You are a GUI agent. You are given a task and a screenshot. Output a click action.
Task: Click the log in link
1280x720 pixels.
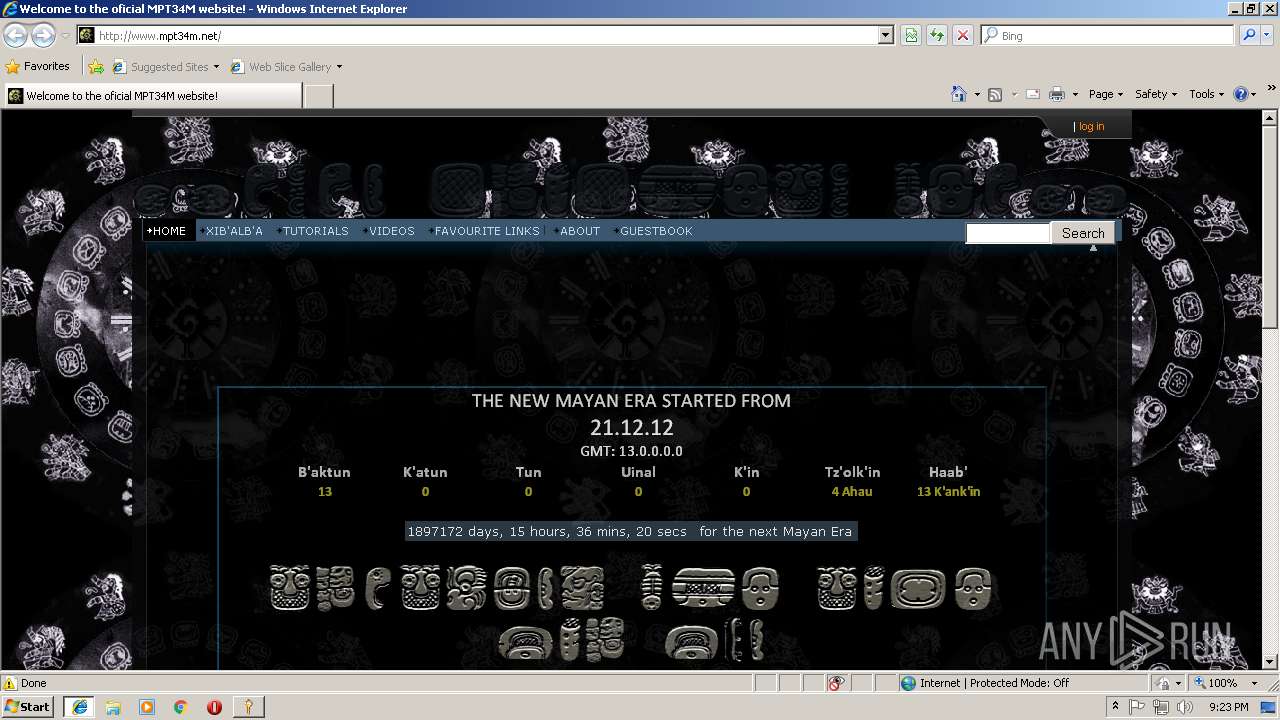coord(1091,127)
